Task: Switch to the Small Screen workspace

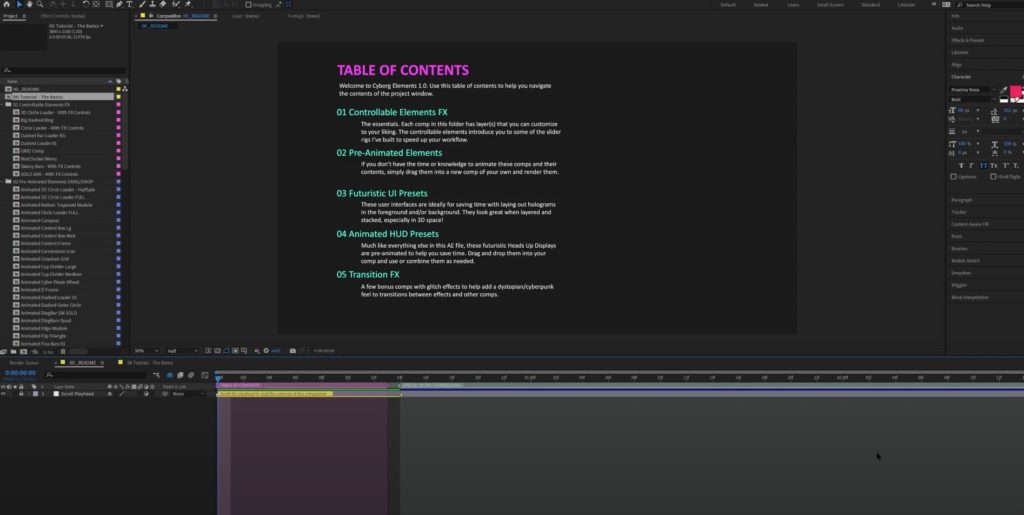Action: point(830,5)
